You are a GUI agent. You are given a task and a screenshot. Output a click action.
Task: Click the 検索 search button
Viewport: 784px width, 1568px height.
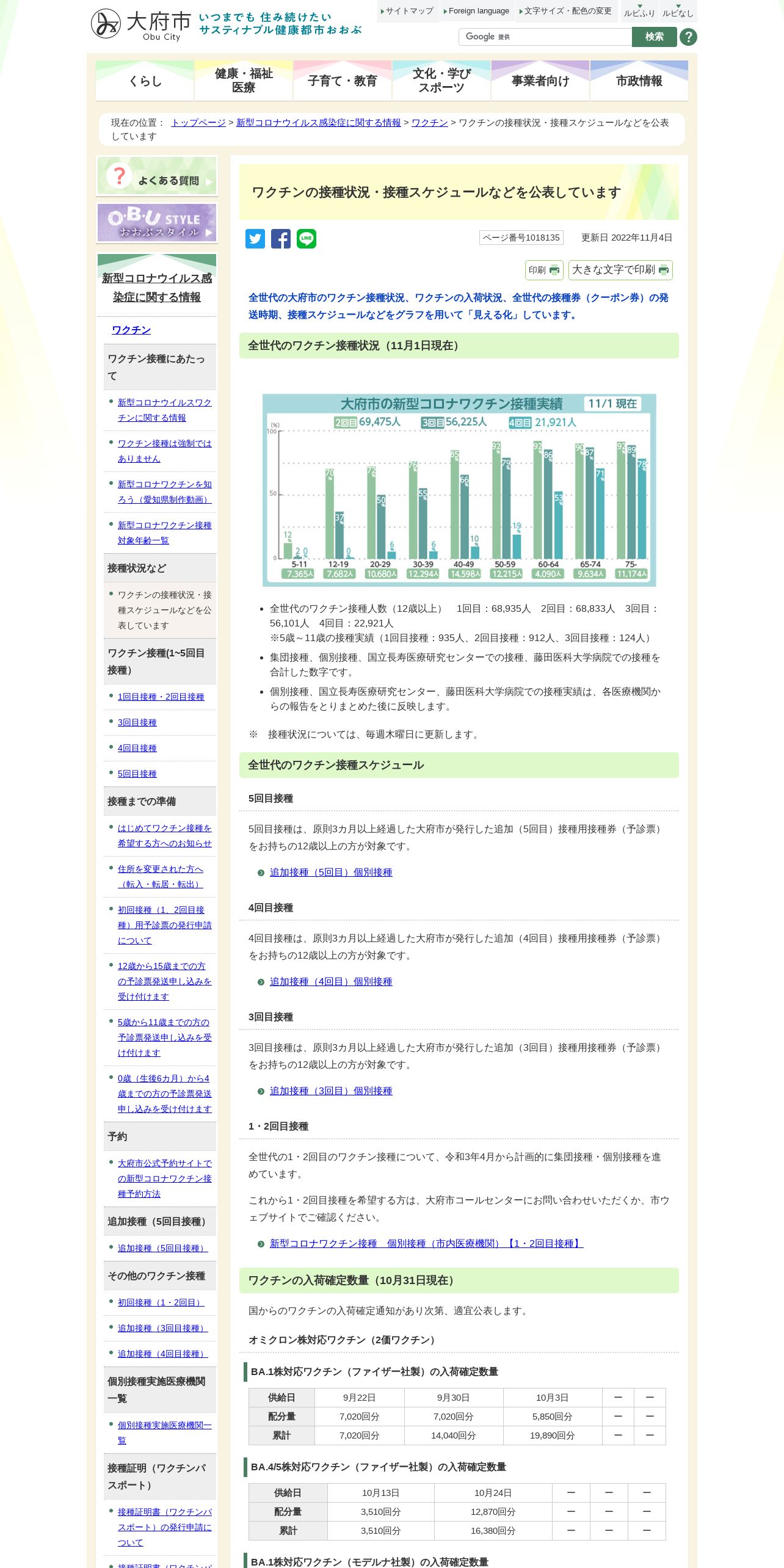tap(654, 37)
